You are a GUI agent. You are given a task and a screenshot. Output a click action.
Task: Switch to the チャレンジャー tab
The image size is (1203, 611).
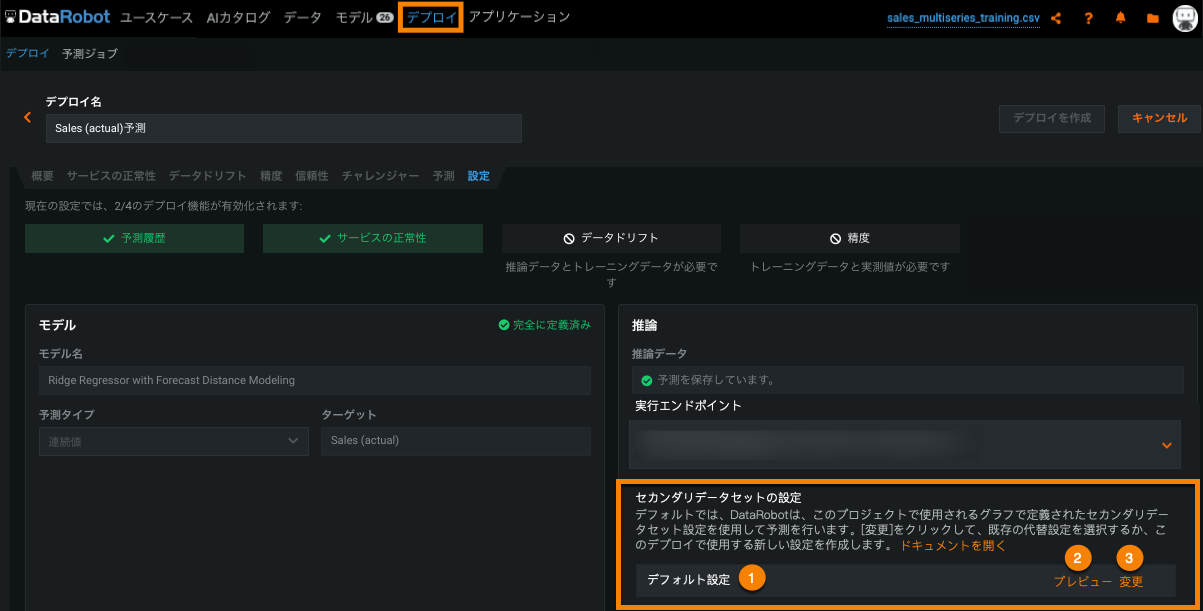[x=380, y=176]
